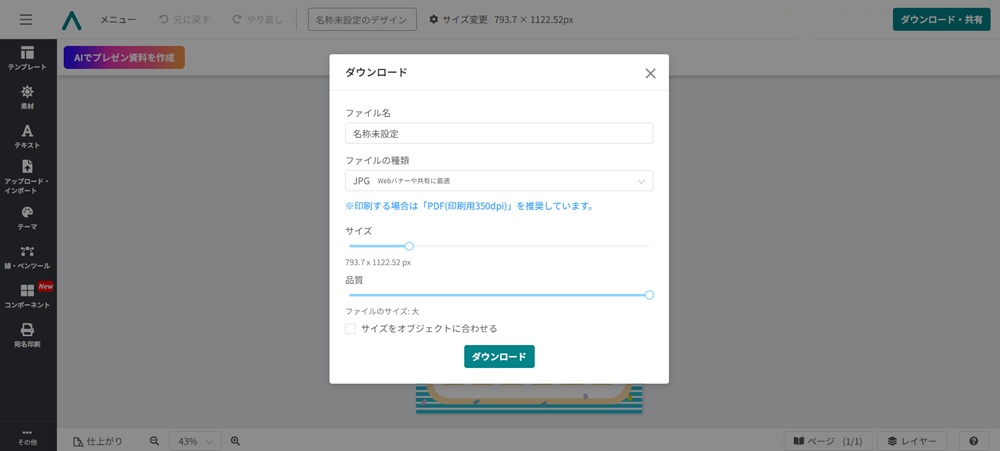Viewport: 1000px width, 451px height.
Task: Open the 素材 materials panel
Action: [27, 97]
